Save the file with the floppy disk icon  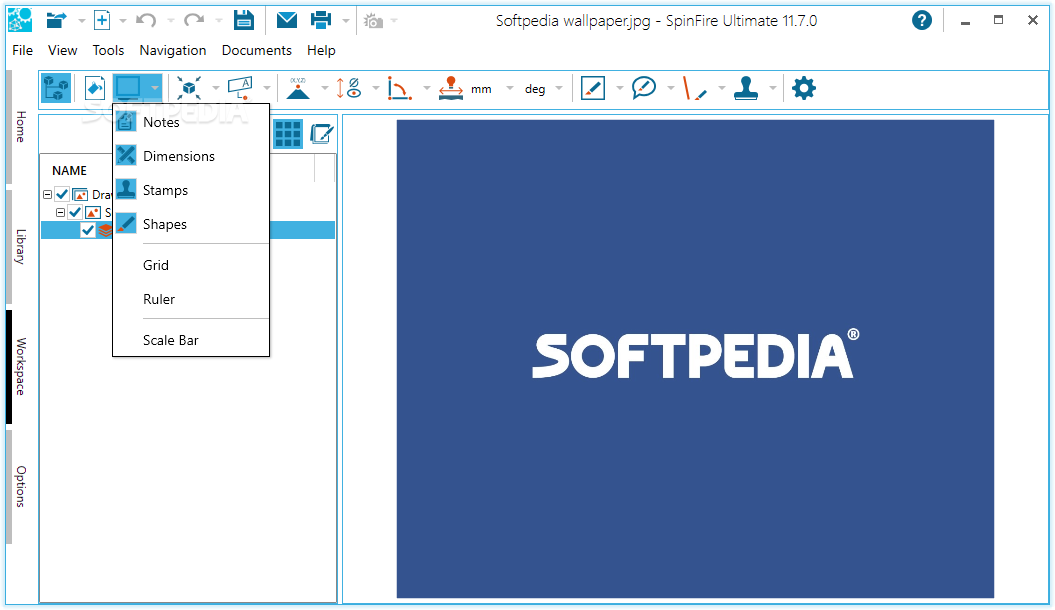pyautogui.click(x=244, y=20)
